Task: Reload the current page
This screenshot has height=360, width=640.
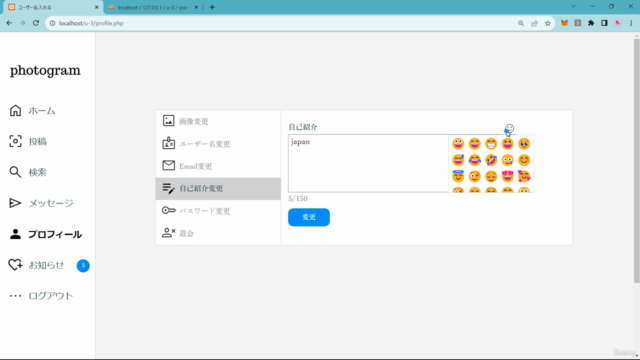Action: 36,23
